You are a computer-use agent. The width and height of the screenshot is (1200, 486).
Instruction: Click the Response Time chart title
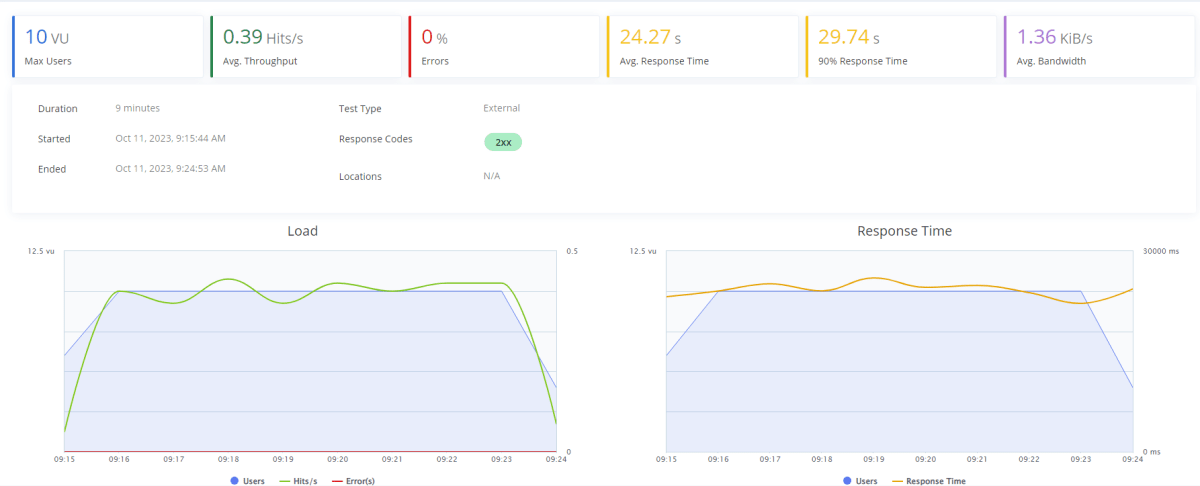(904, 231)
